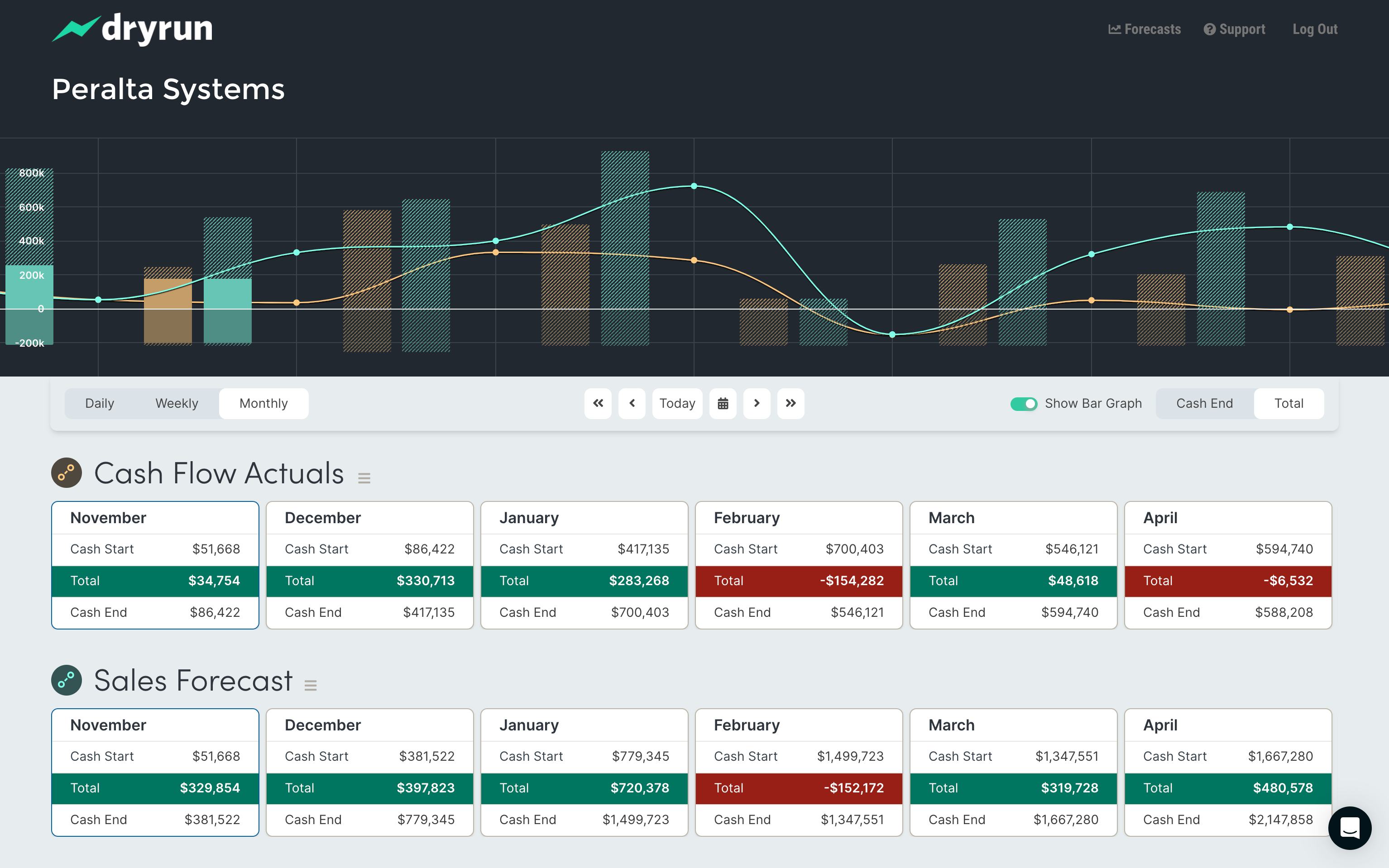
Task: Jump back with the double-left arrow
Action: click(x=598, y=404)
